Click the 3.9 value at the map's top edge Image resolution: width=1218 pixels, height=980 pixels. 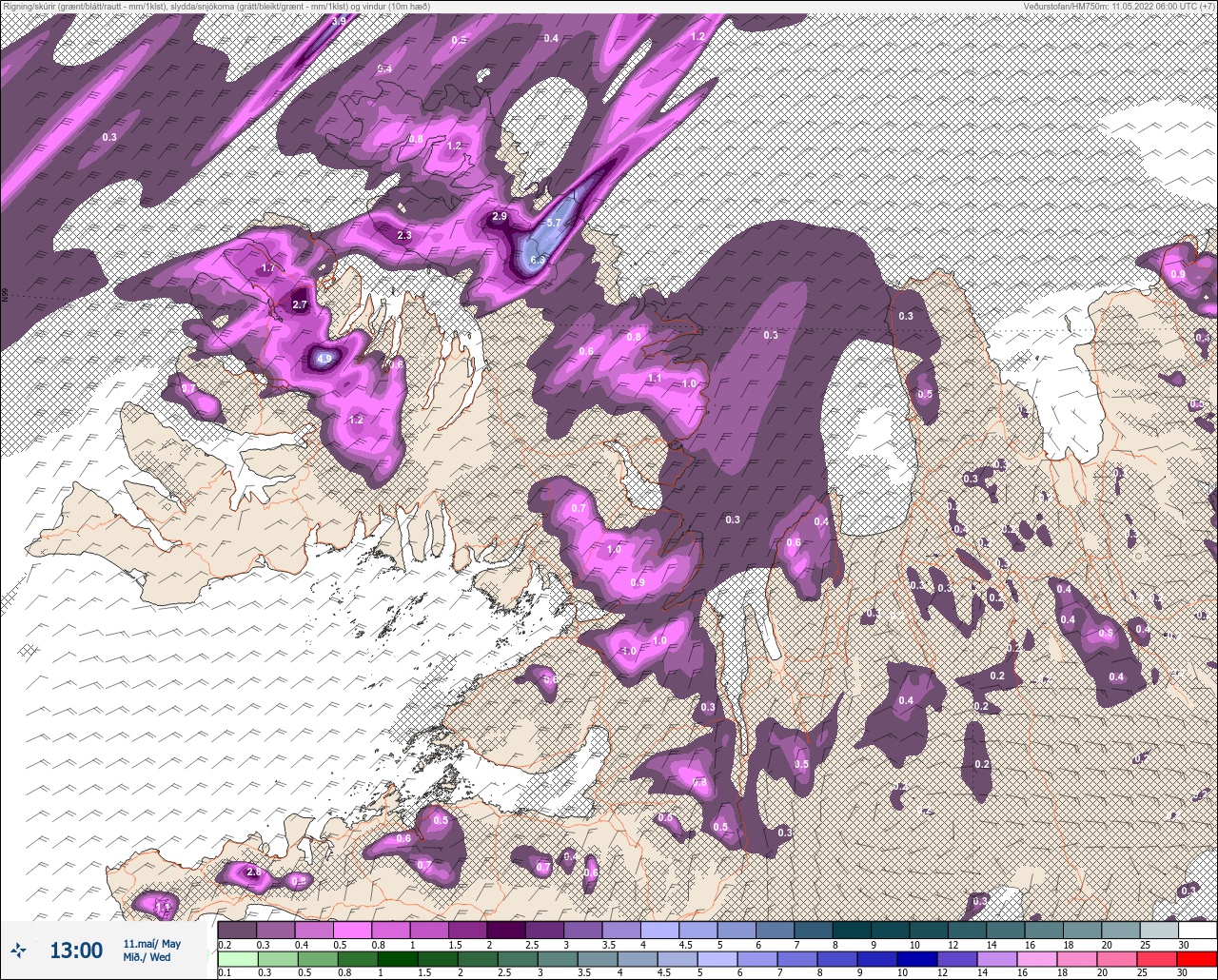coord(339,20)
